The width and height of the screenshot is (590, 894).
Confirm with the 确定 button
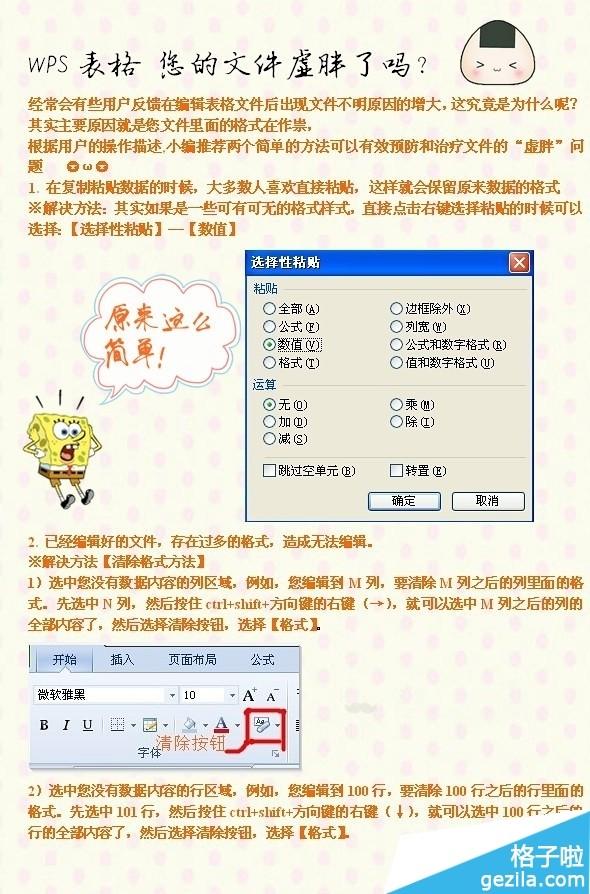pos(404,501)
